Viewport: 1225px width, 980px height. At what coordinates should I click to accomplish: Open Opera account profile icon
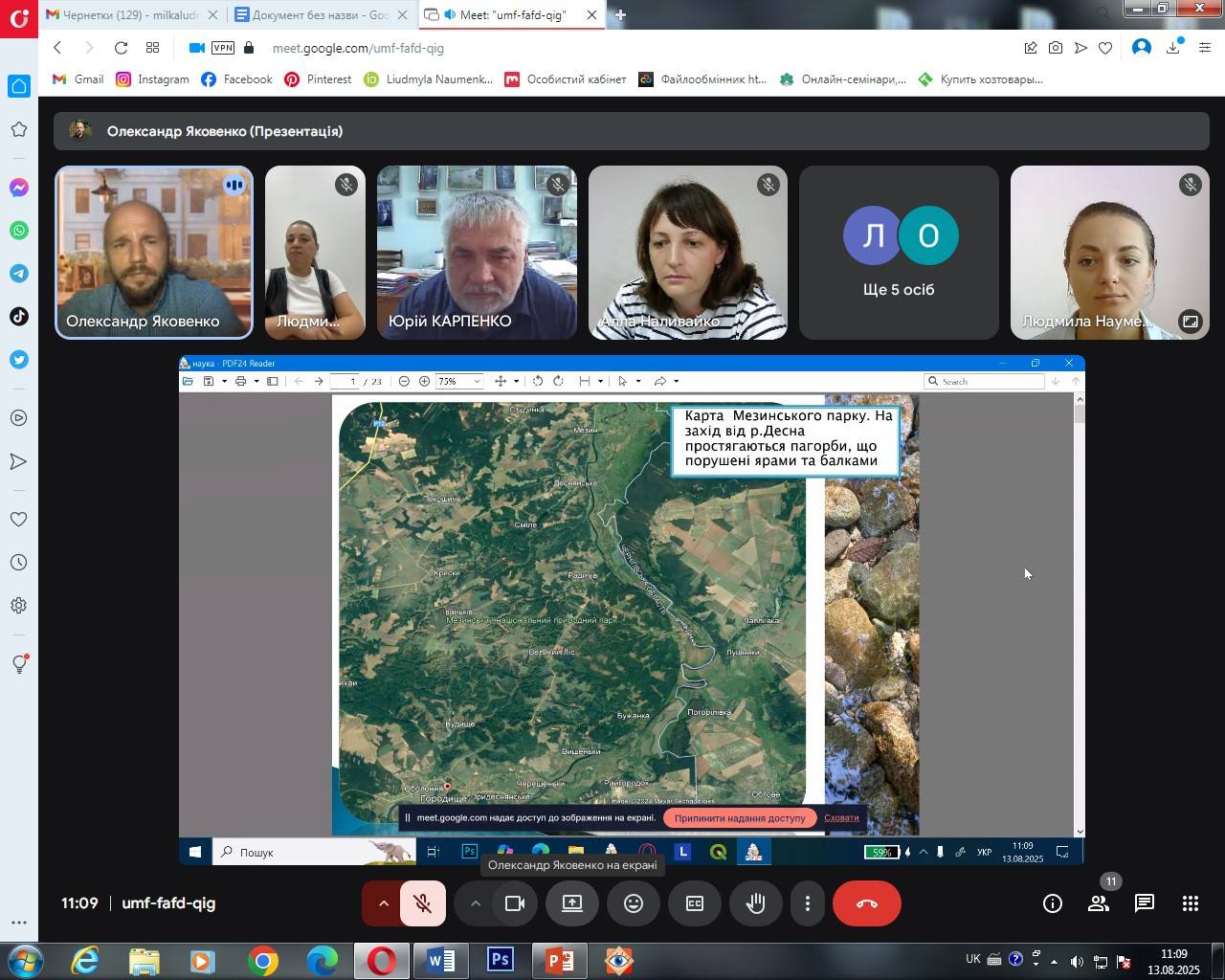(x=1141, y=48)
